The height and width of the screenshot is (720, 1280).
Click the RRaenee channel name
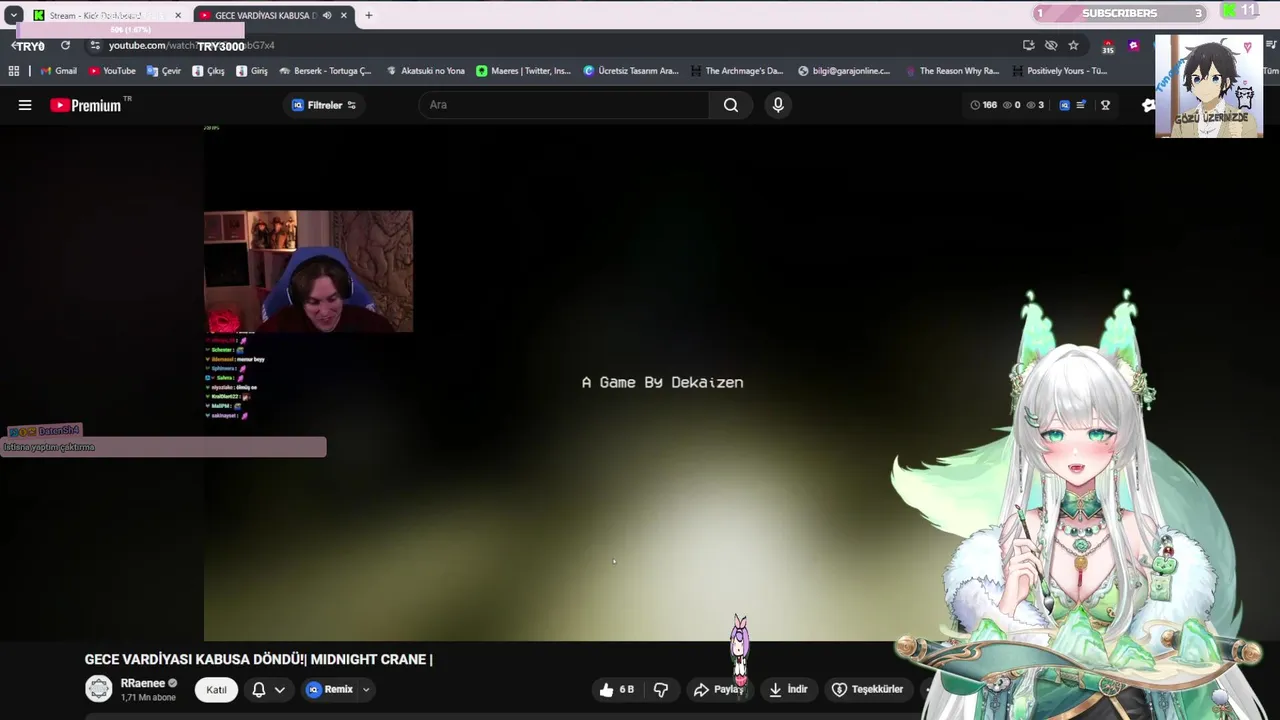(x=143, y=683)
